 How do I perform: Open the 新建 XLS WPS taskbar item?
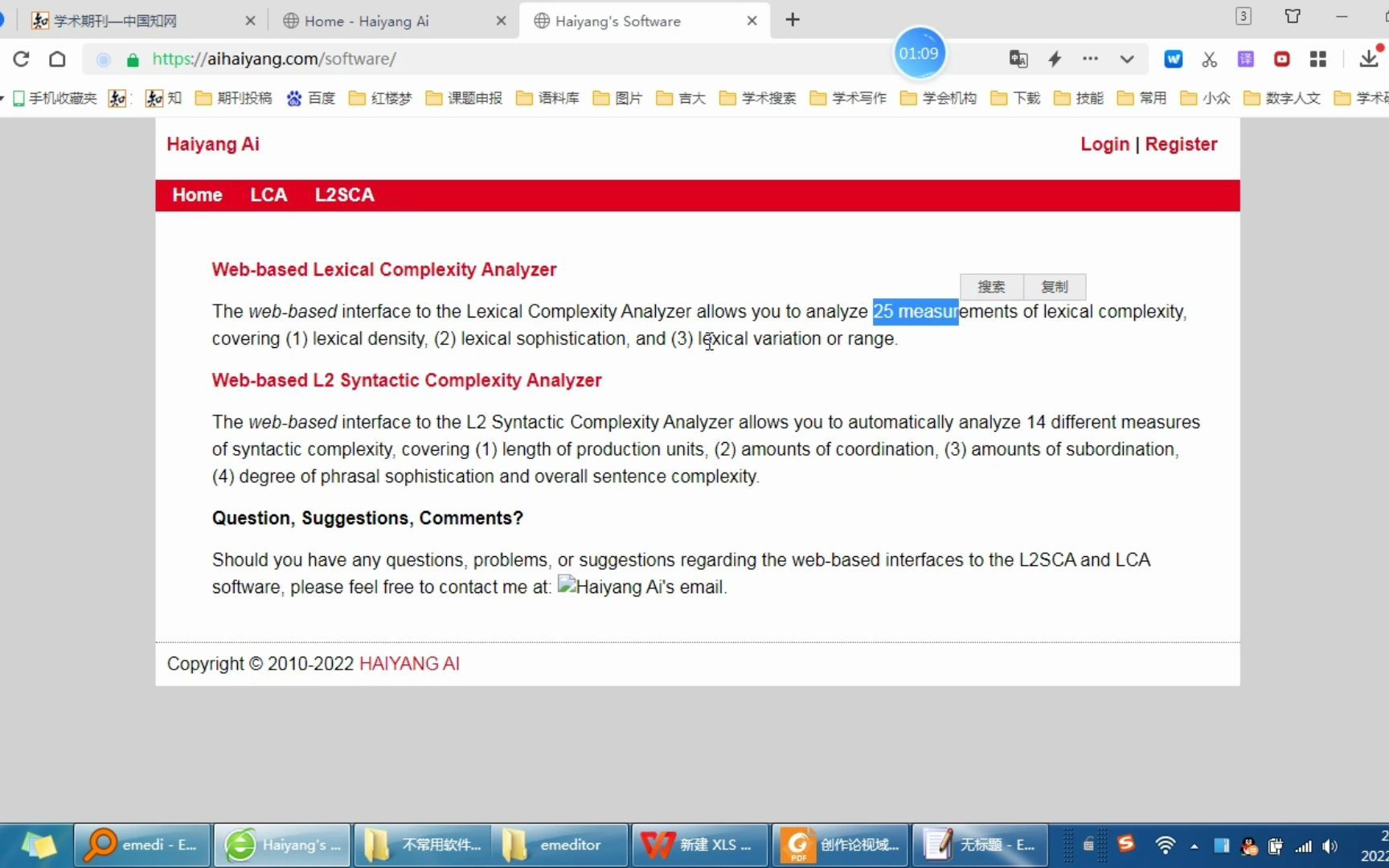700,845
